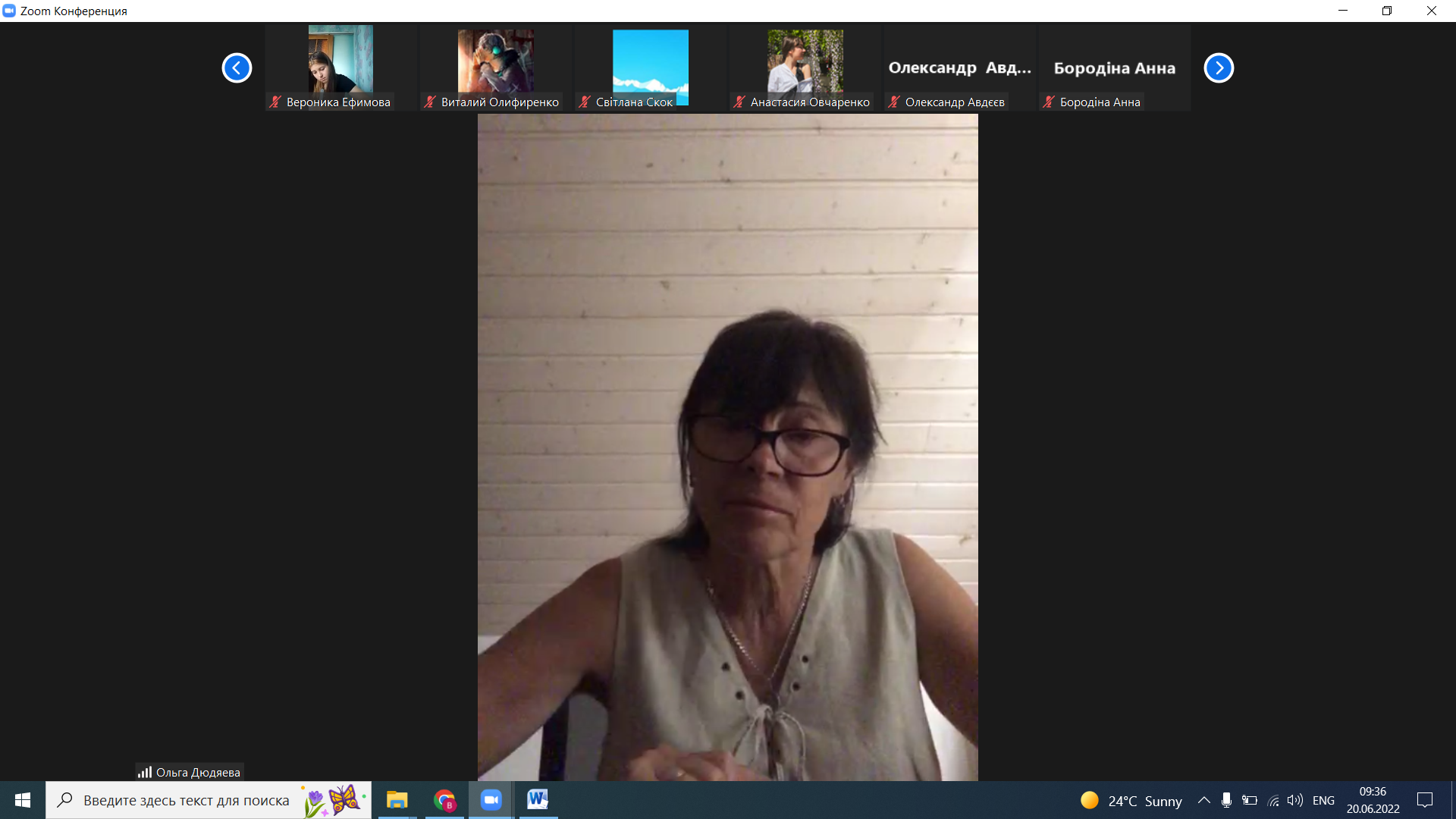Expand hidden system tray icons
Screen dimensions: 1456x819
click(1203, 800)
